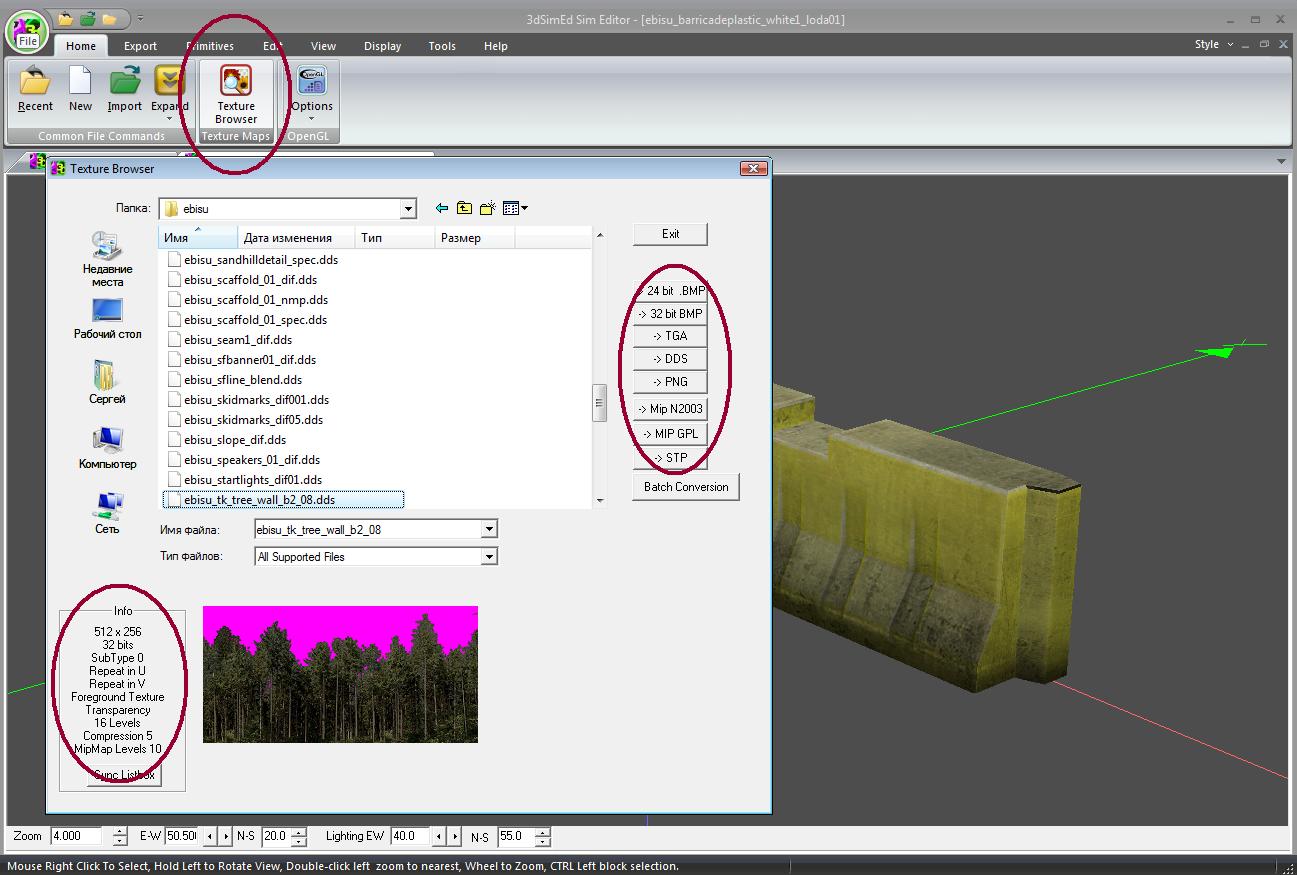Sort files by Дата изменения column header

[x=297, y=238]
